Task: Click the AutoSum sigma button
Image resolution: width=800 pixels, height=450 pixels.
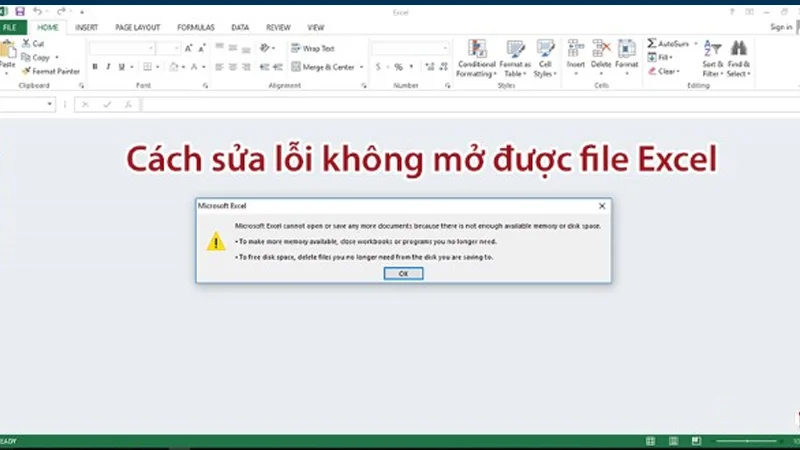Action: pos(669,44)
